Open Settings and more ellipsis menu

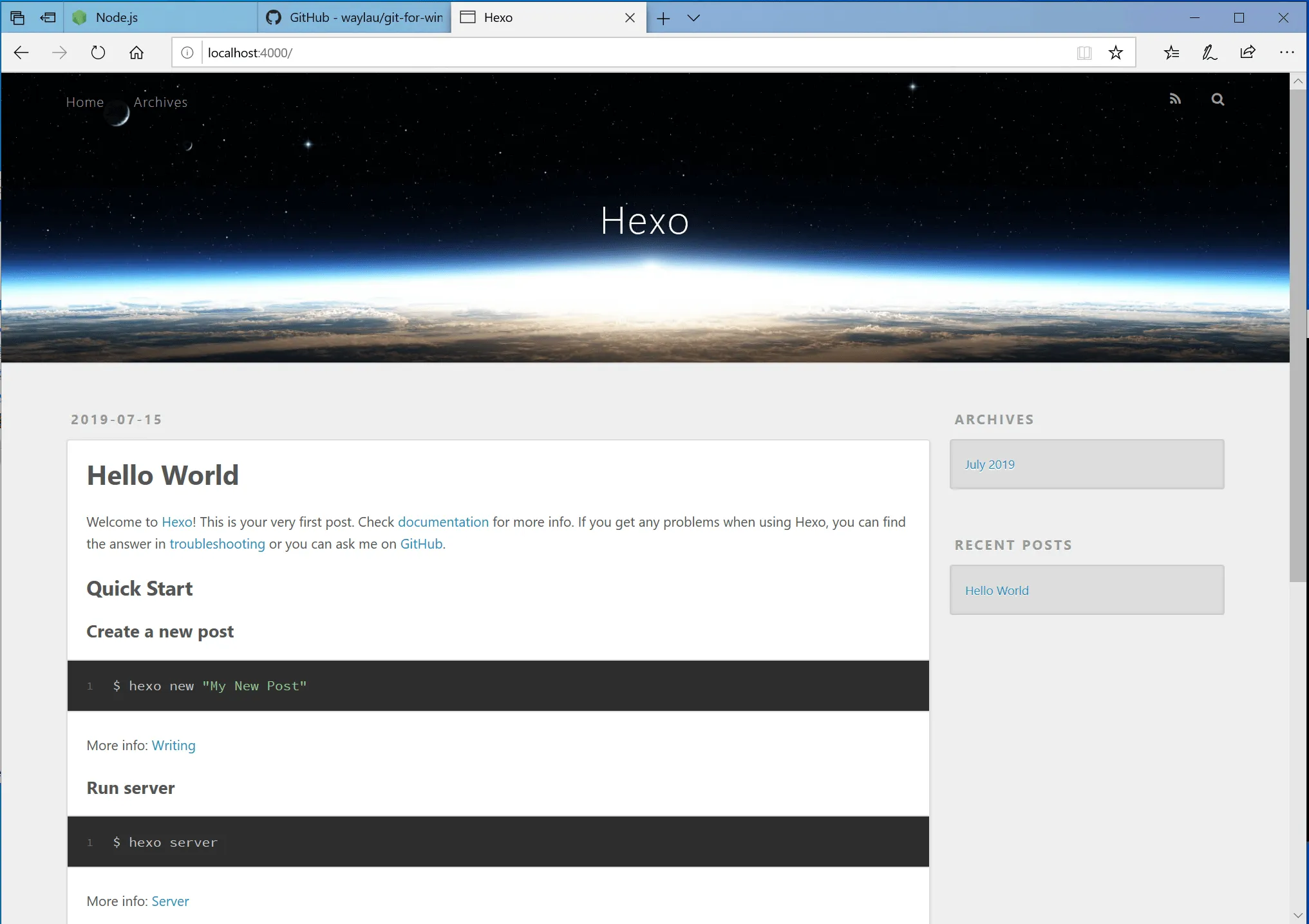(1286, 53)
